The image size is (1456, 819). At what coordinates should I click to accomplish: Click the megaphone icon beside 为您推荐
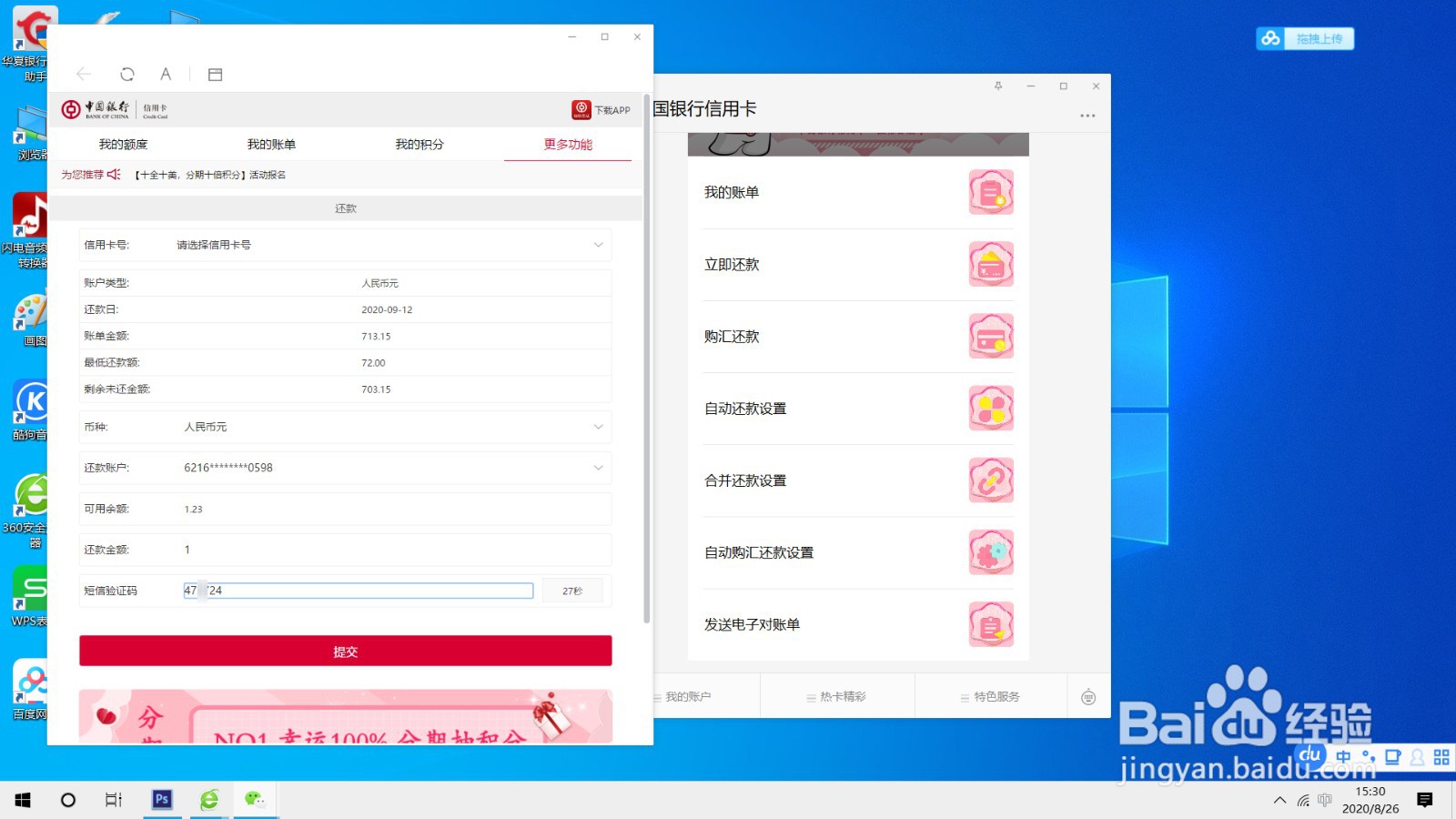pyautogui.click(x=112, y=174)
